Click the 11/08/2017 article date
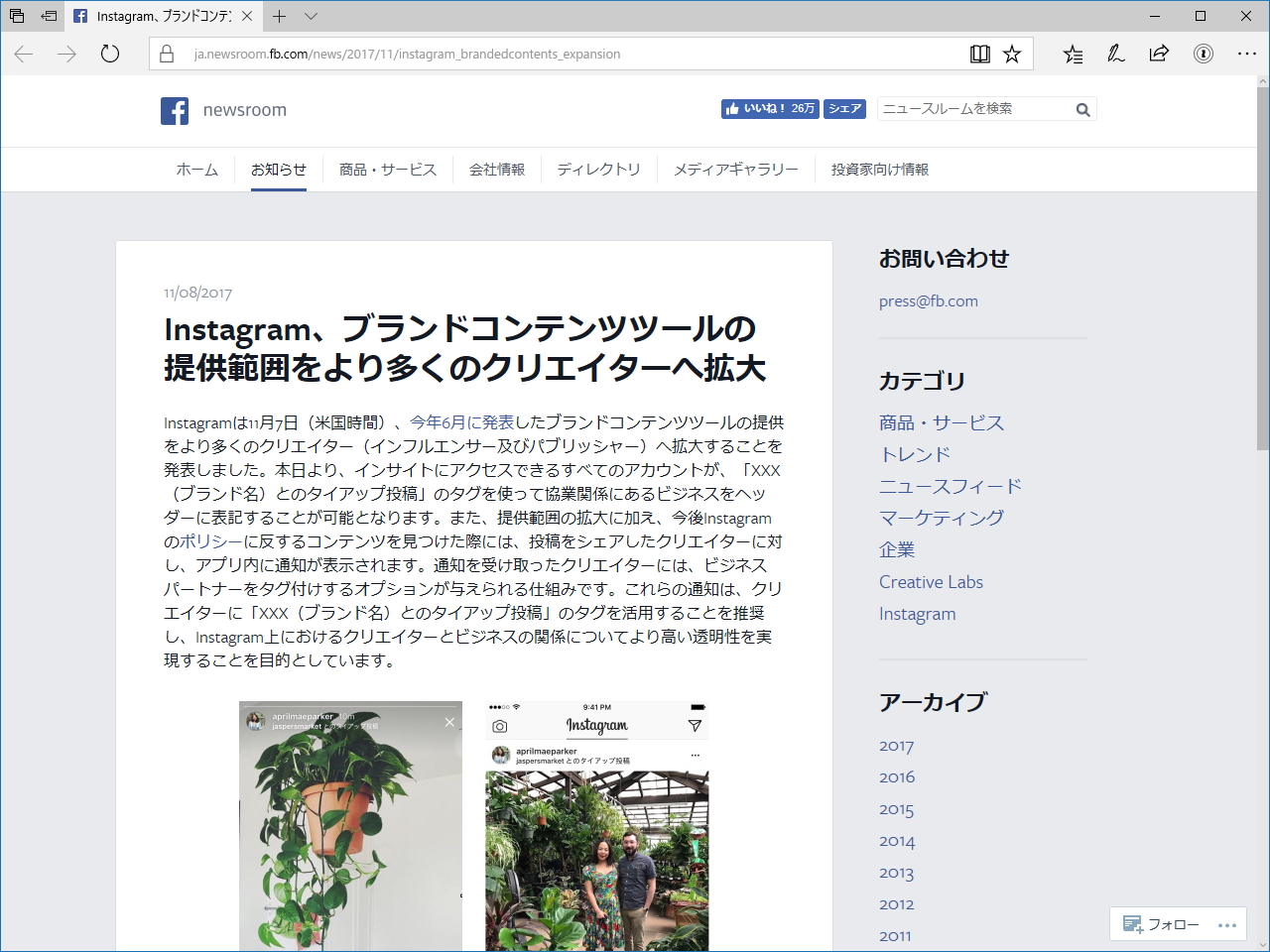This screenshot has width=1270, height=952. coord(198,293)
